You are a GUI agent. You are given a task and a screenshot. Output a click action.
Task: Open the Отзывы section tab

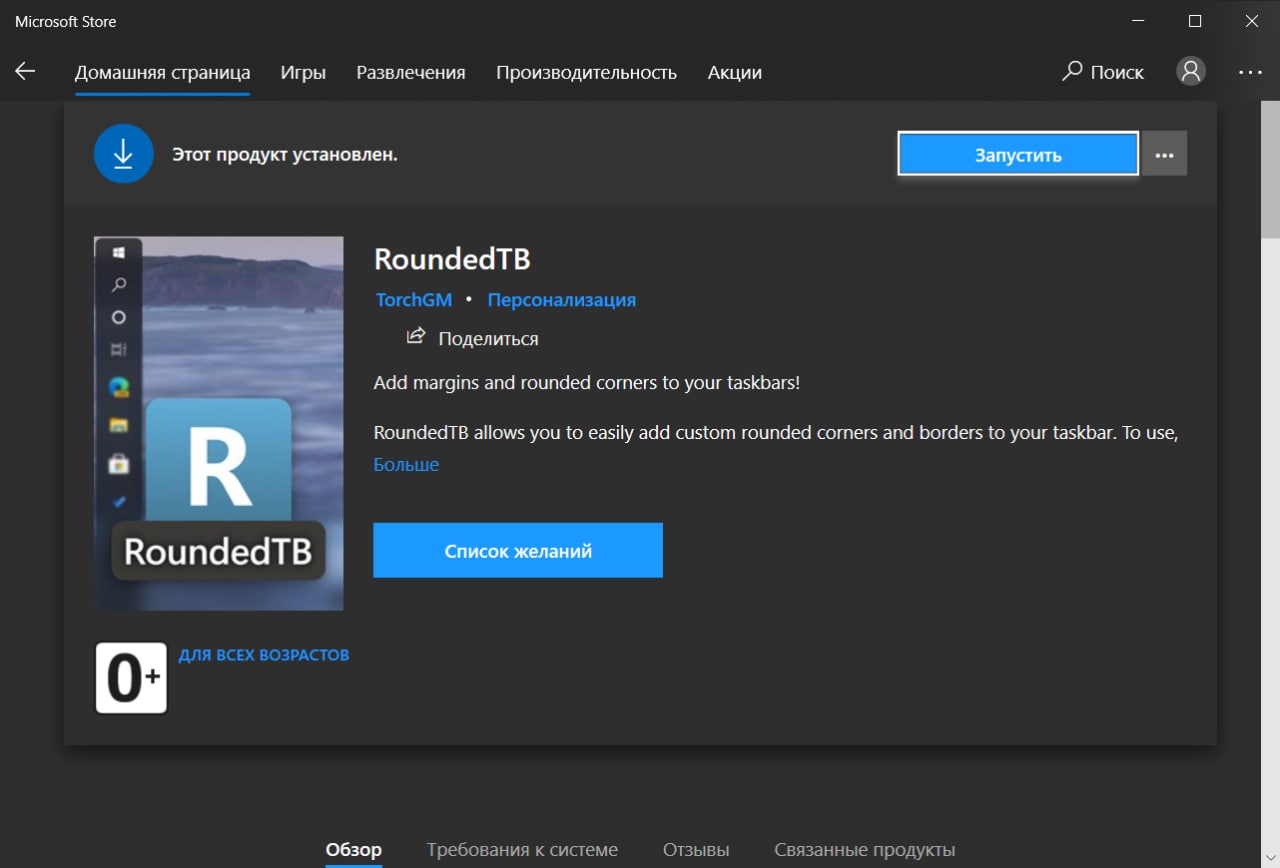(696, 849)
